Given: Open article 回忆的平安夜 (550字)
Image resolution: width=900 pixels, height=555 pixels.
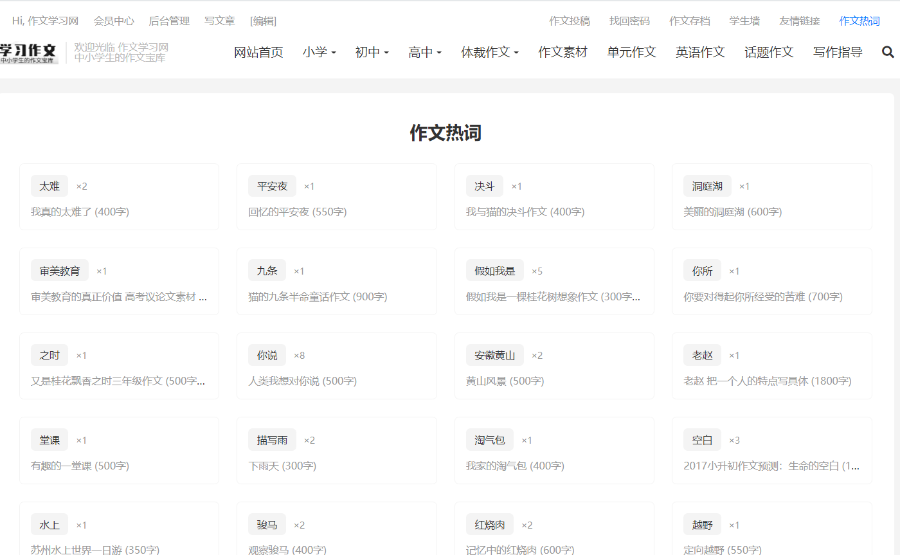Looking at the screenshot, I should [x=297, y=212].
